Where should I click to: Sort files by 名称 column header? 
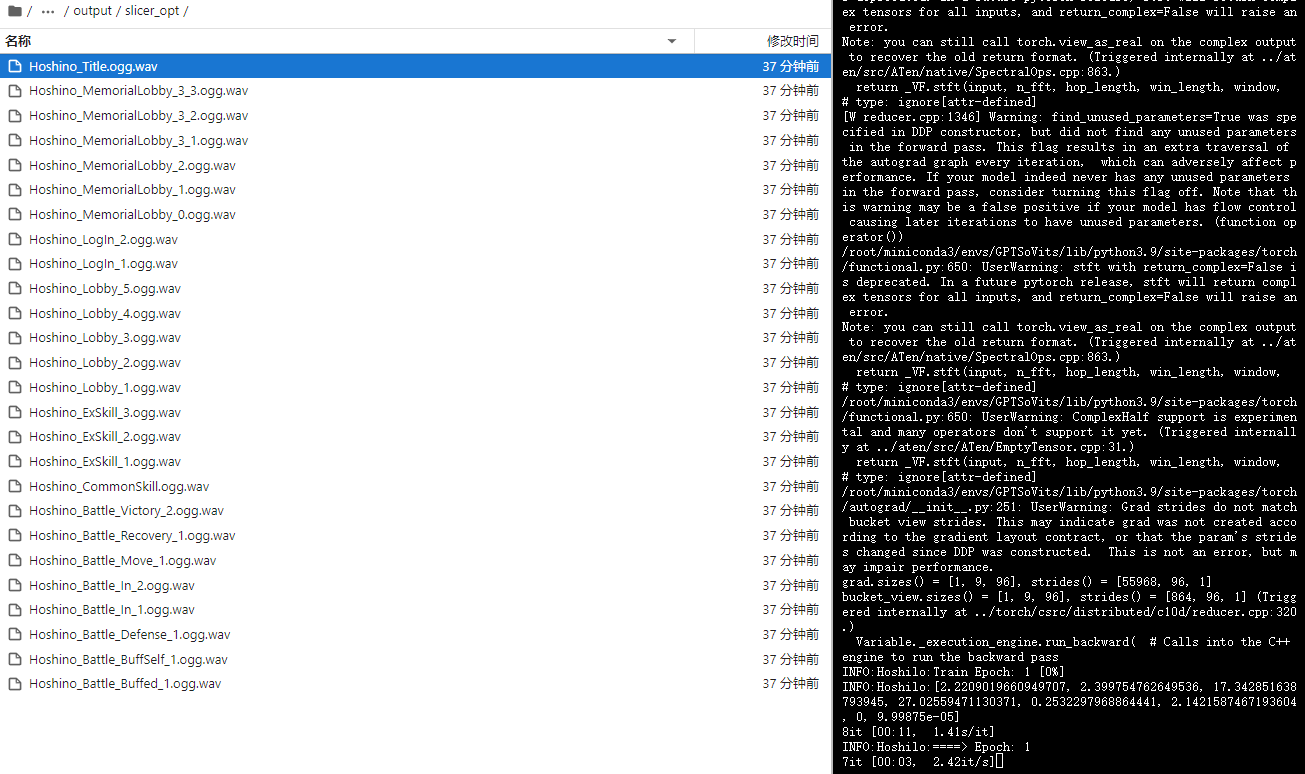[19, 41]
